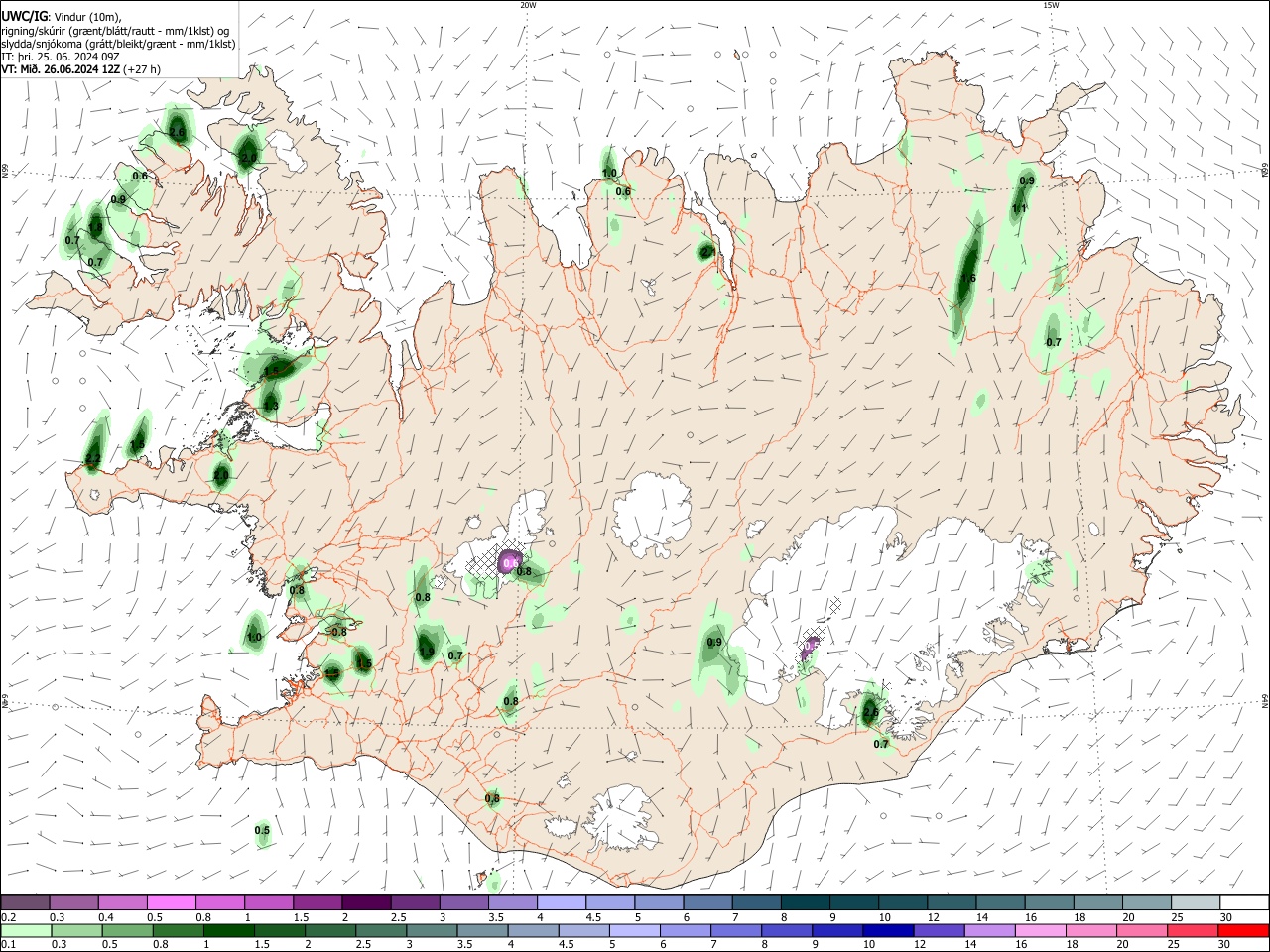Image resolution: width=1270 pixels, height=952 pixels.
Task: Click the top legend swatch between 0.2 and 0.3
Action: click(25, 902)
